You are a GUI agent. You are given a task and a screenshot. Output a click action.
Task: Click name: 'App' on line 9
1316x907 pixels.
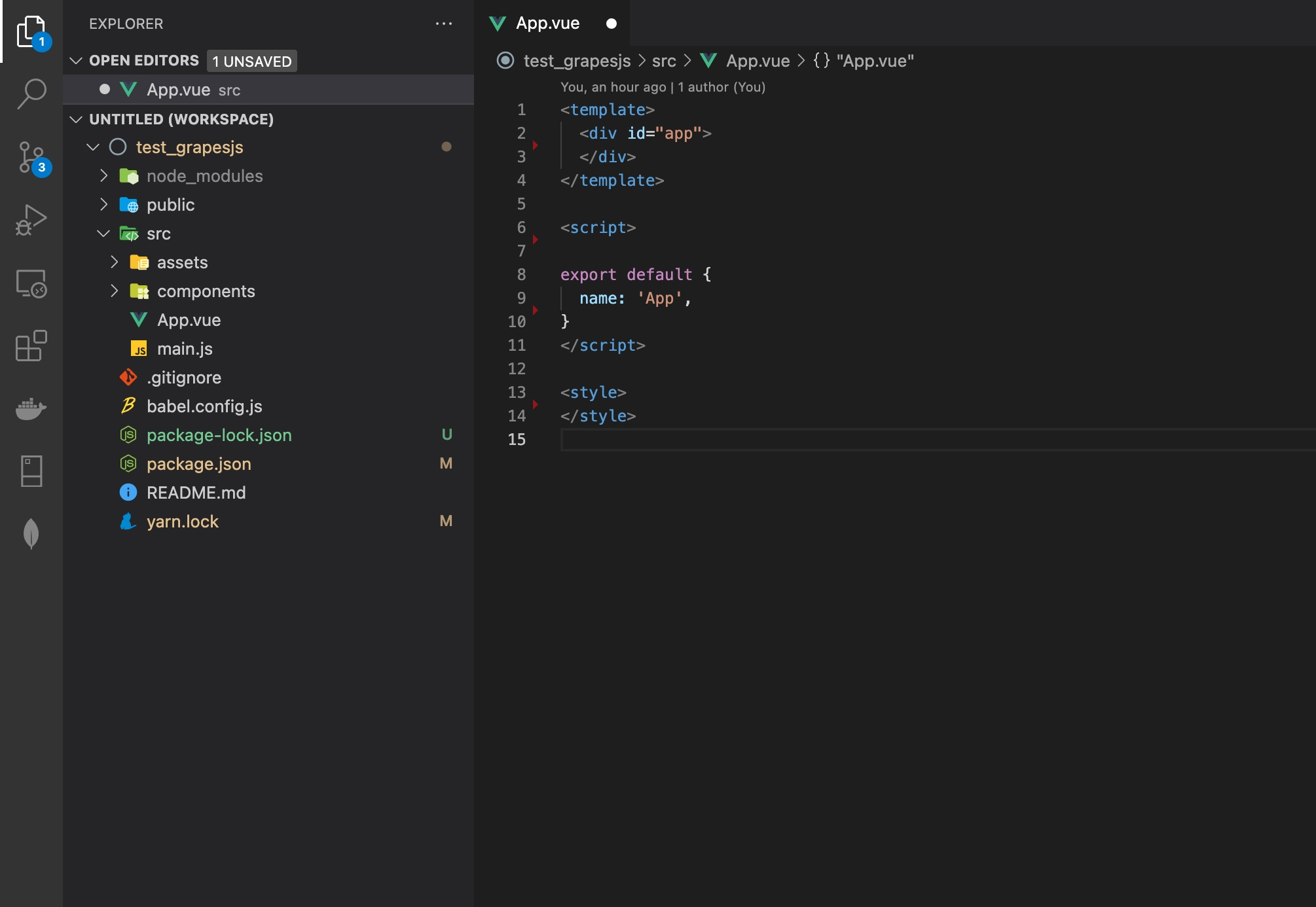631,298
